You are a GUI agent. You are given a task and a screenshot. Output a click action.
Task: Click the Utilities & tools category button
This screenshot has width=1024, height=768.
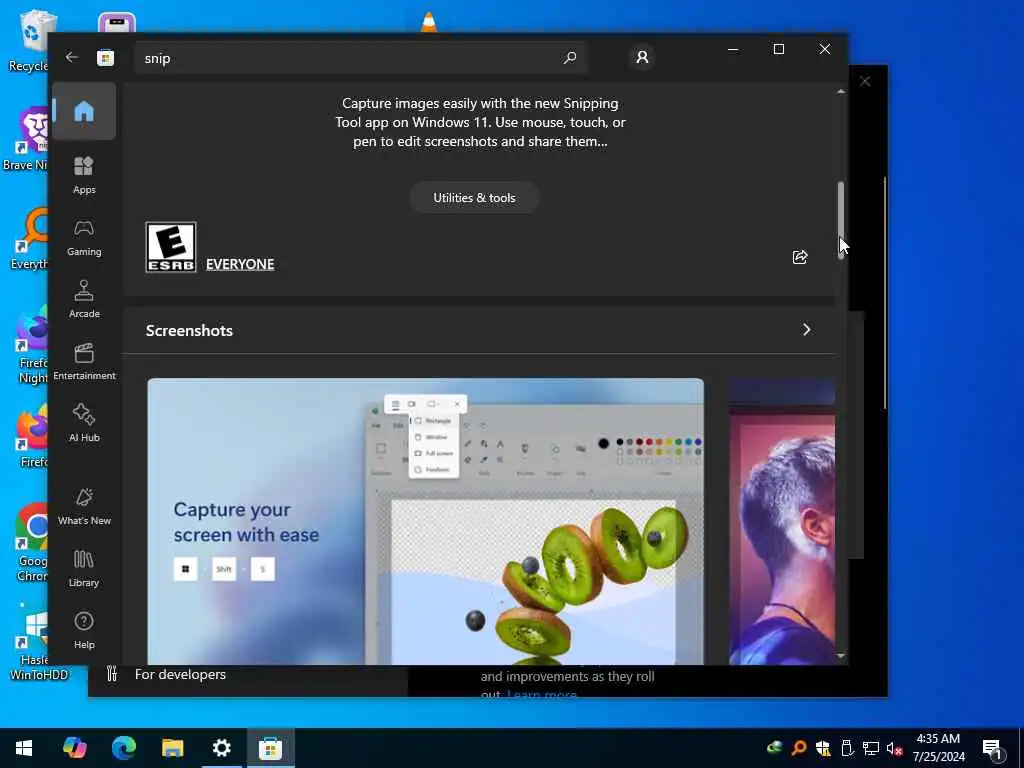pyautogui.click(x=474, y=198)
